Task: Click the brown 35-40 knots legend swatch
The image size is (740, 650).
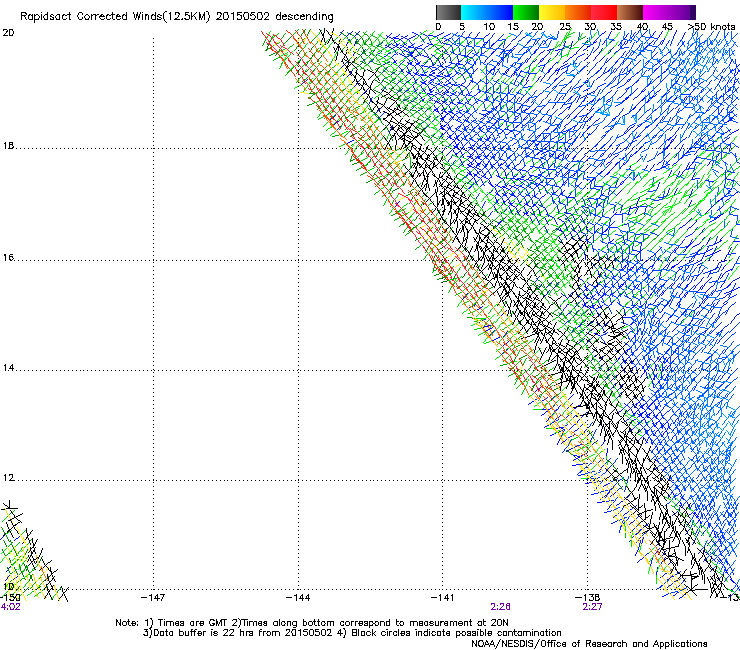Action: [630, 12]
